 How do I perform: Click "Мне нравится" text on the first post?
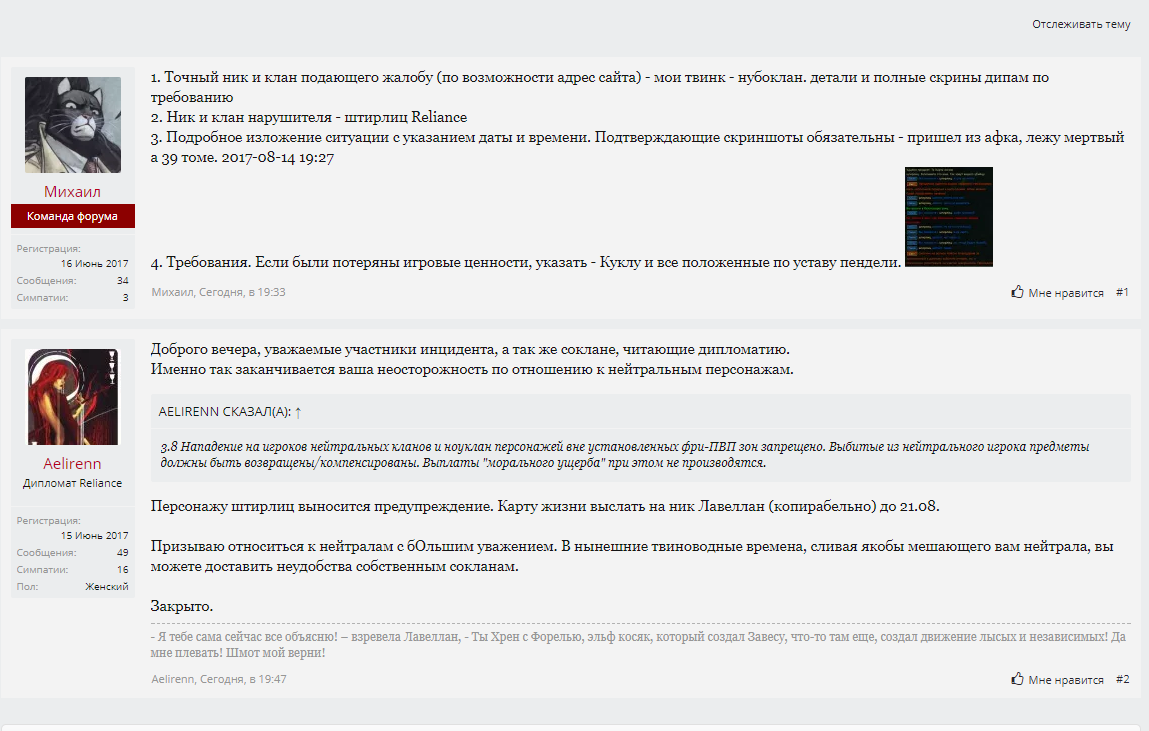coord(1066,293)
